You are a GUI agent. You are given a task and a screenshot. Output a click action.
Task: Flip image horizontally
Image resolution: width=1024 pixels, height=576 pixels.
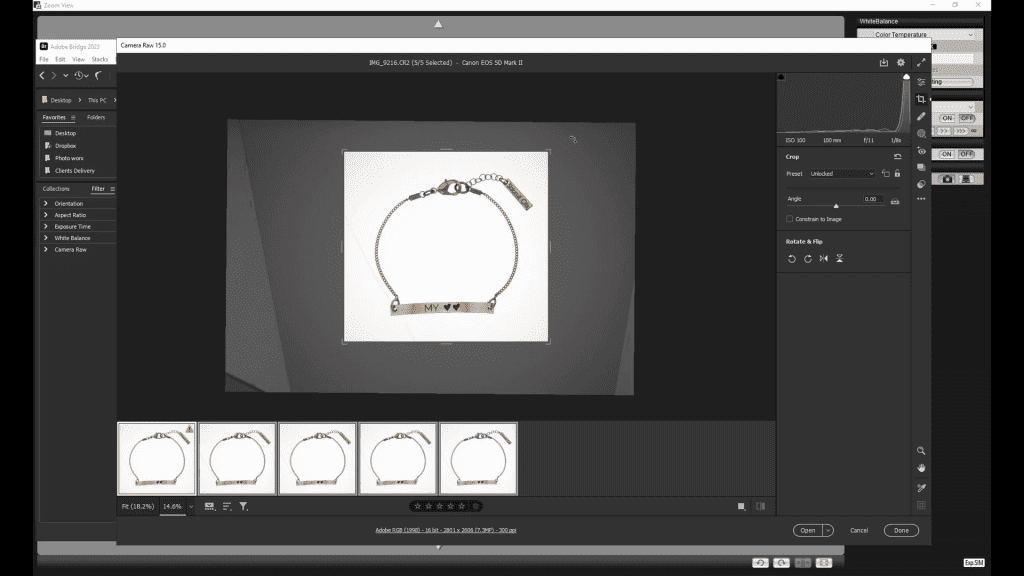[x=824, y=259]
